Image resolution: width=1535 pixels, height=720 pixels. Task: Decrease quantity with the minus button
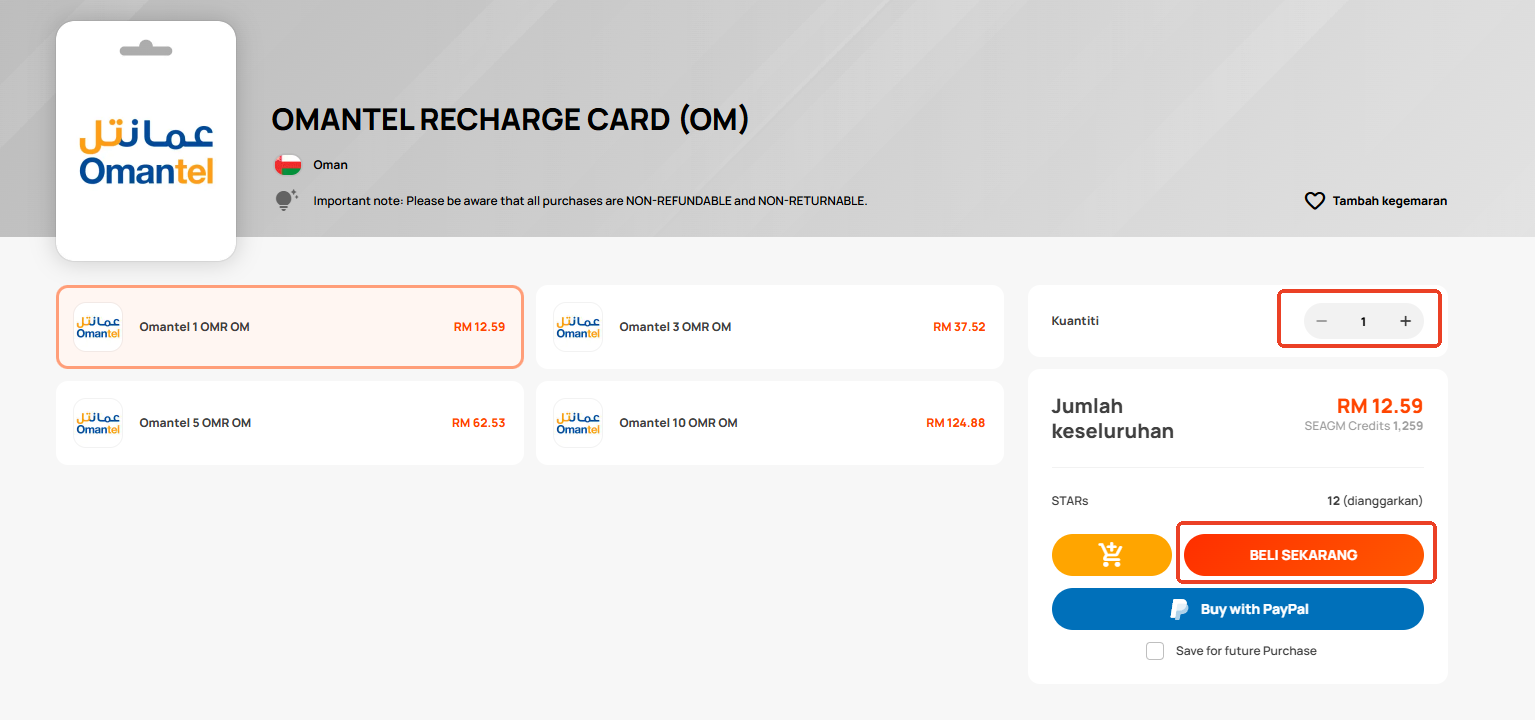coord(1321,321)
